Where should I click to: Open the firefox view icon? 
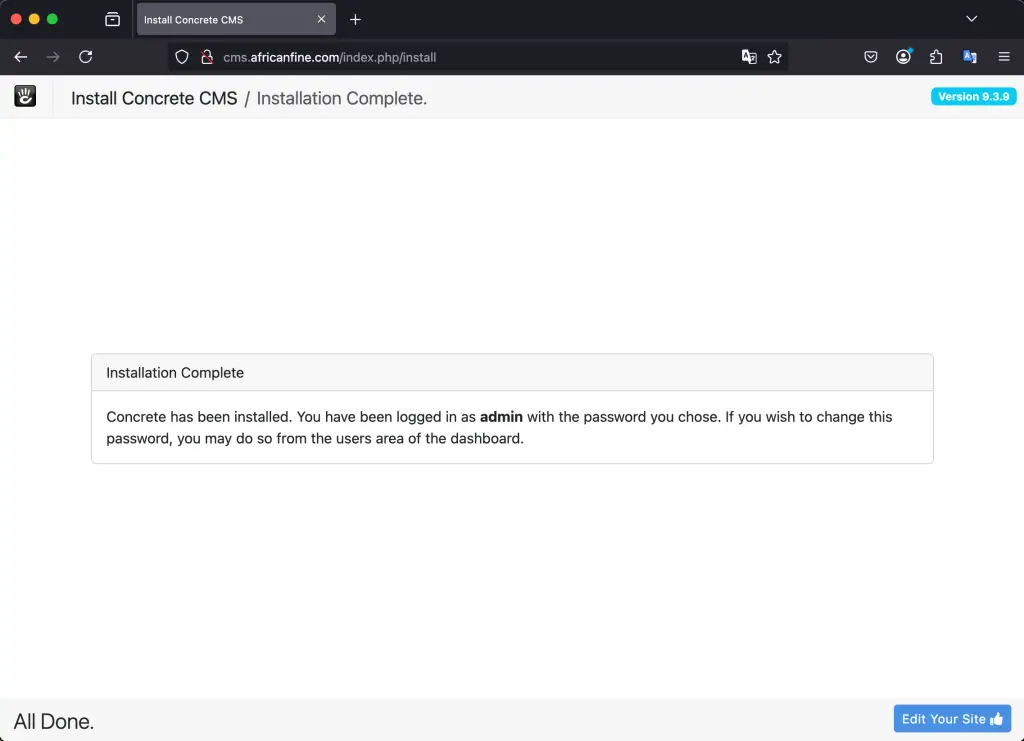[112, 18]
